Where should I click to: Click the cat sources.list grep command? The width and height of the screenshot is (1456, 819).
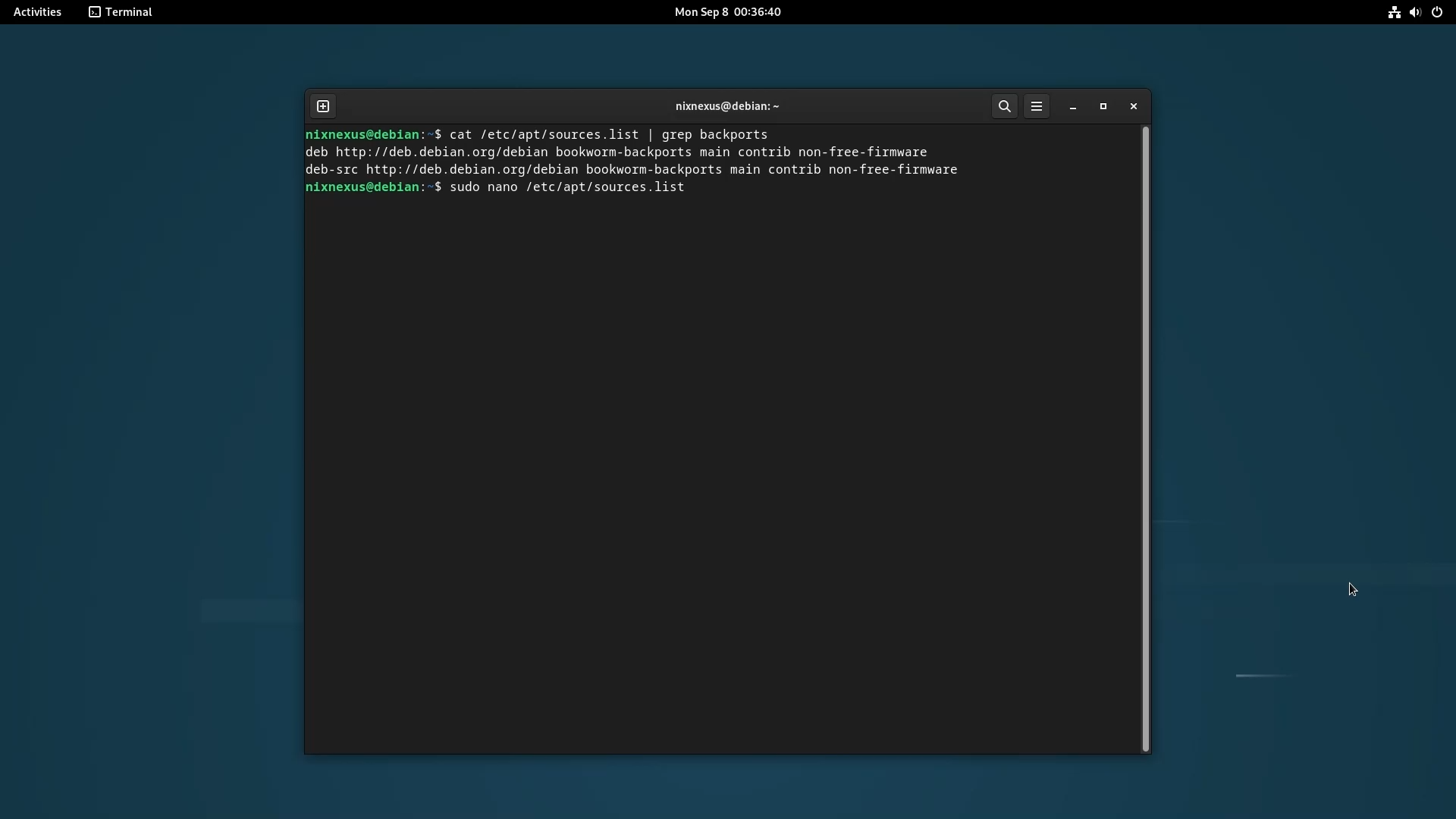608,135
